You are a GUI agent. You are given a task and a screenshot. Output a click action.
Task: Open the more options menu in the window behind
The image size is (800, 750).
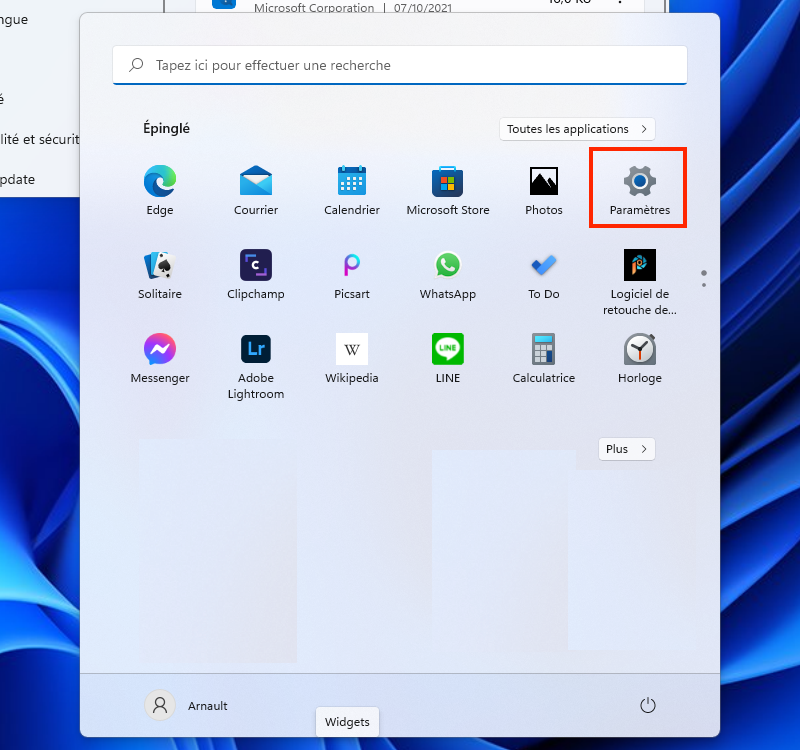point(619,3)
